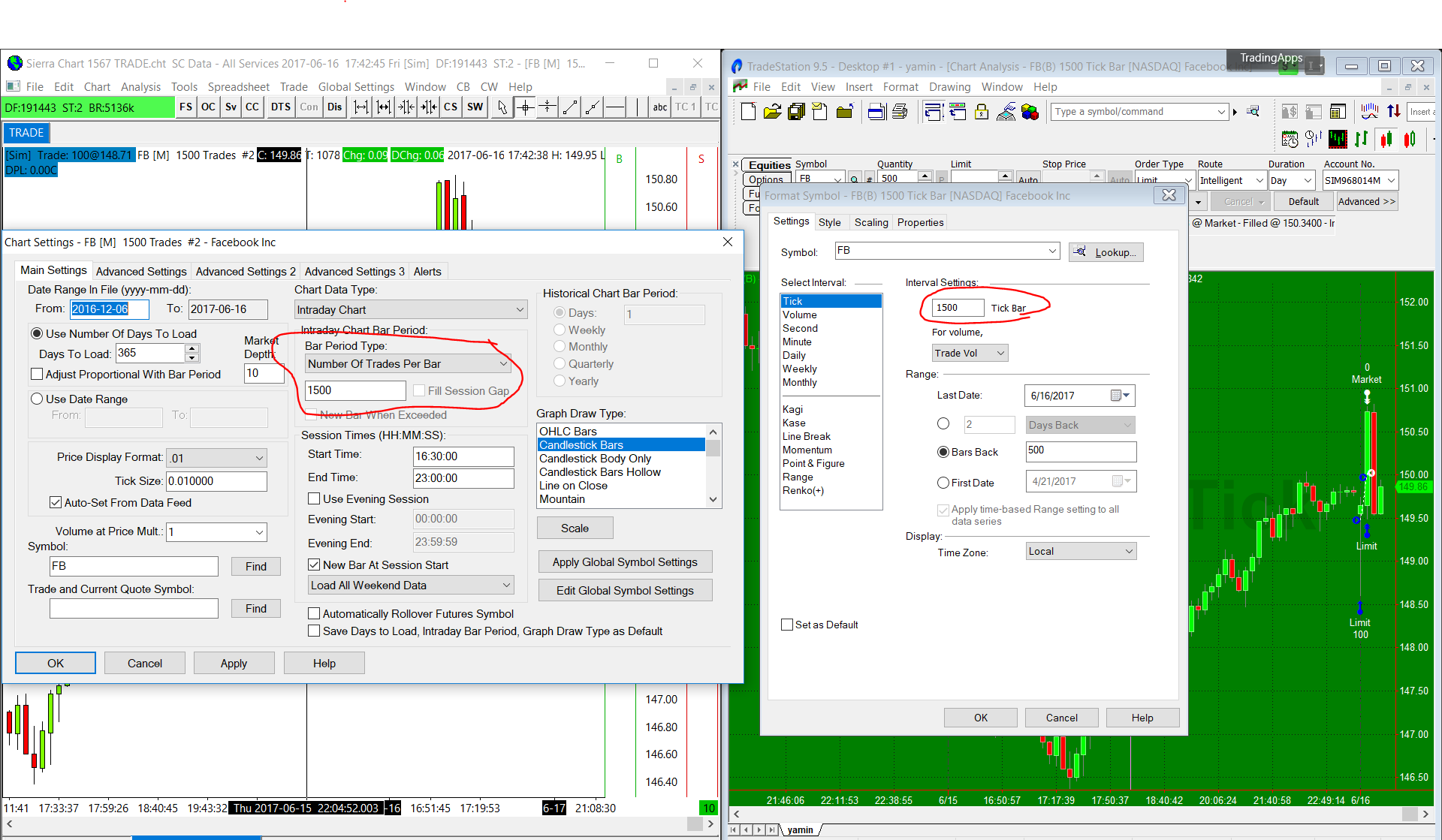Click the printer icon in TradeStation toolbar
1442x840 pixels.
tap(900, 112)
